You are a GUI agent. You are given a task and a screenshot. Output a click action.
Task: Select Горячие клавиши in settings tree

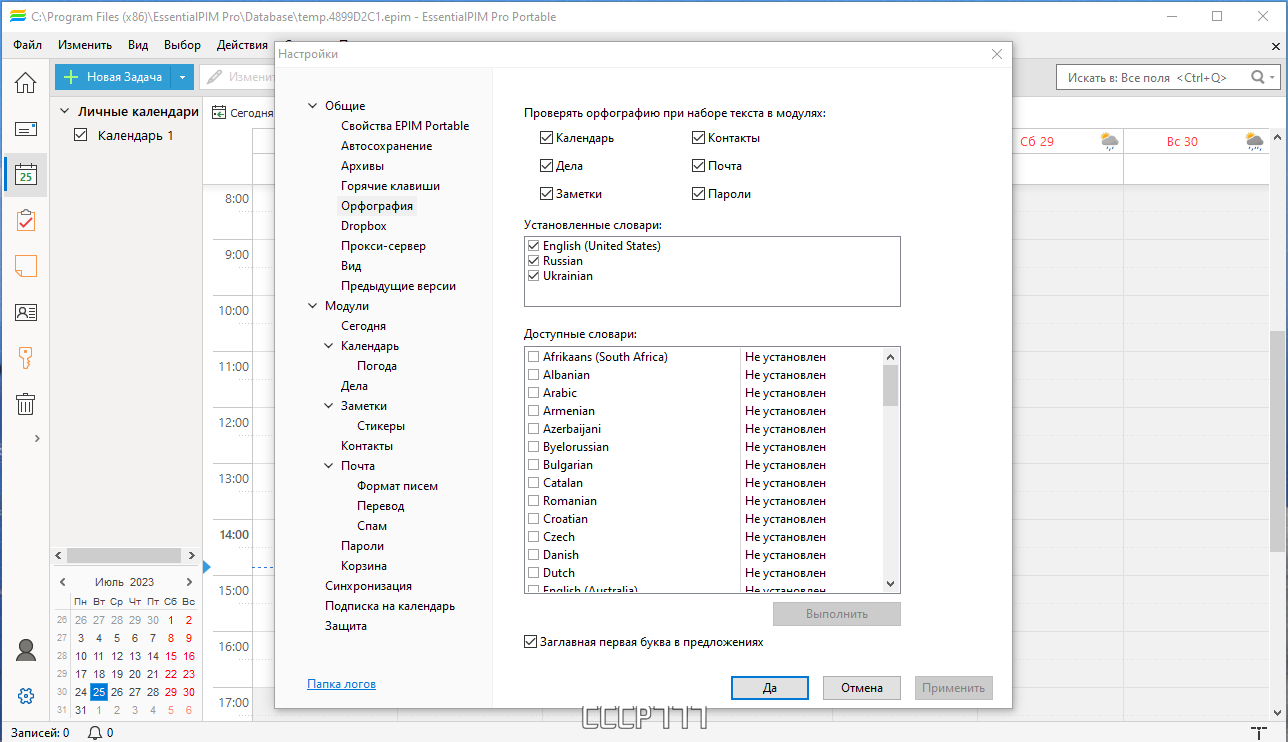coord(390,186)
